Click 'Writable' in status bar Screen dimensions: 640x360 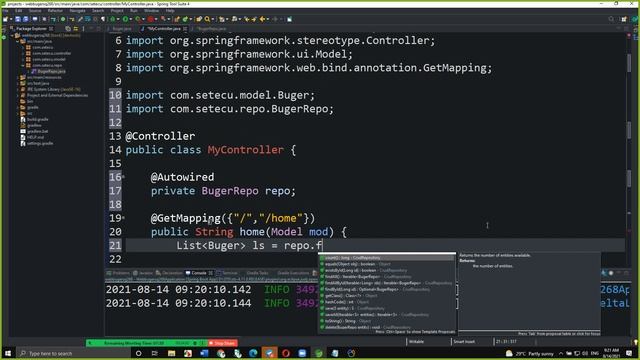pos(416,342)
